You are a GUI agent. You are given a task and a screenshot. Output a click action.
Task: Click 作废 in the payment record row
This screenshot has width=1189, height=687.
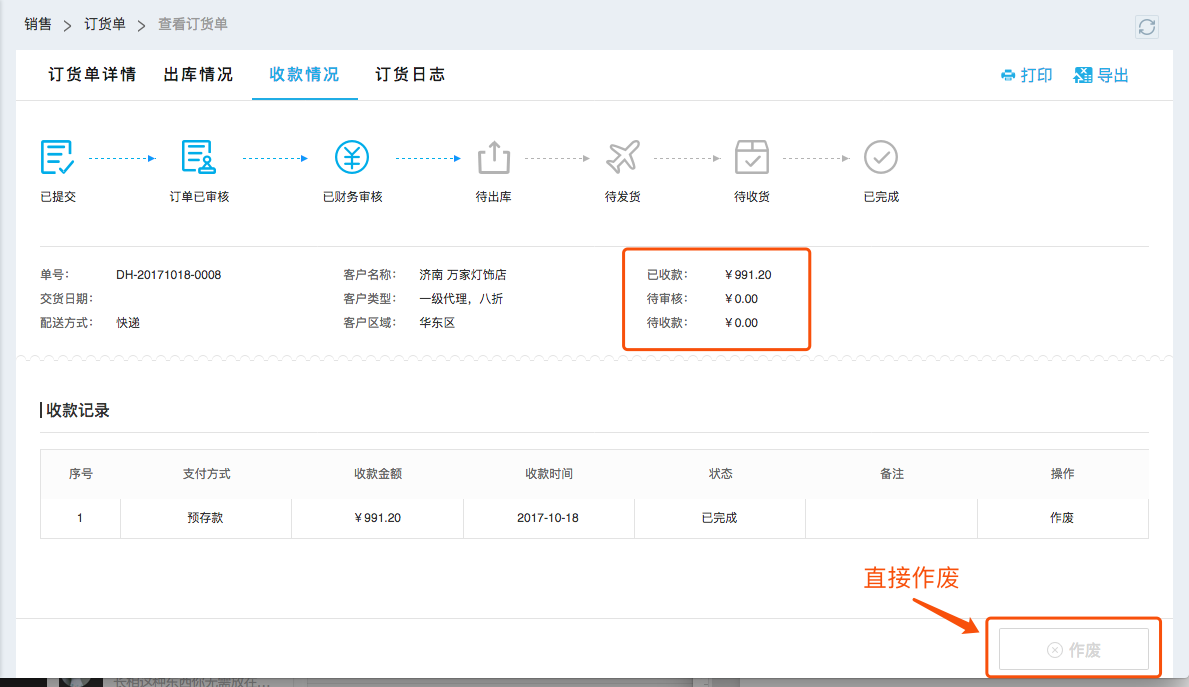coord(1061,518)
